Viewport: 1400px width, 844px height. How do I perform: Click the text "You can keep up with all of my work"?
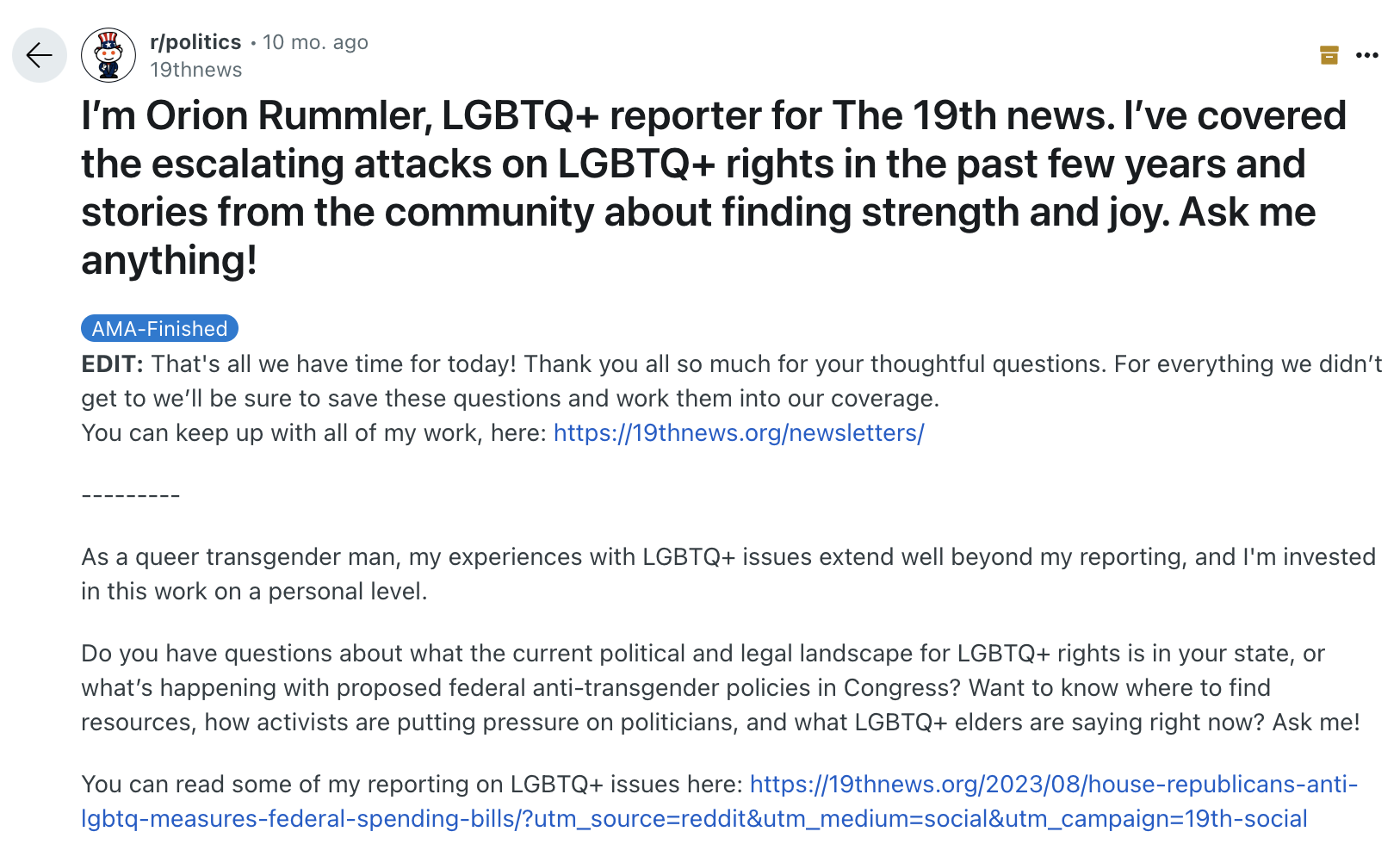313,432
